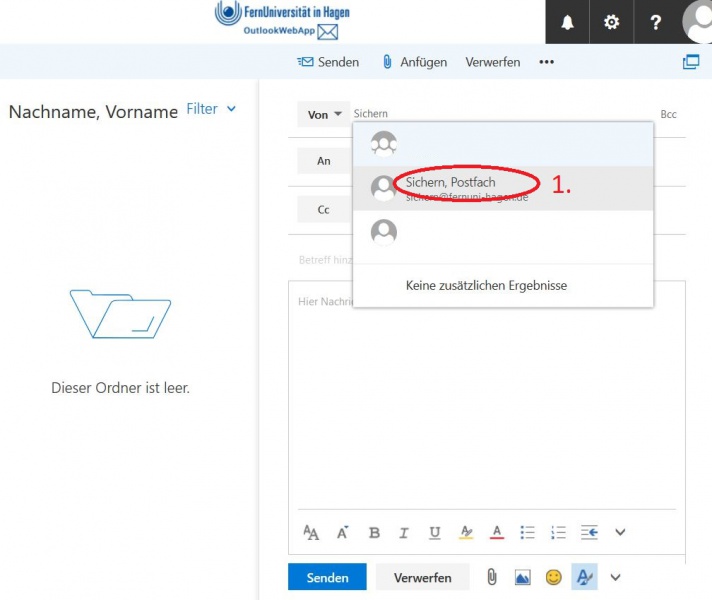
Task: Click the OutlookWebApp envelope icon
Action: pyautogui.click(x=327, y=32)
